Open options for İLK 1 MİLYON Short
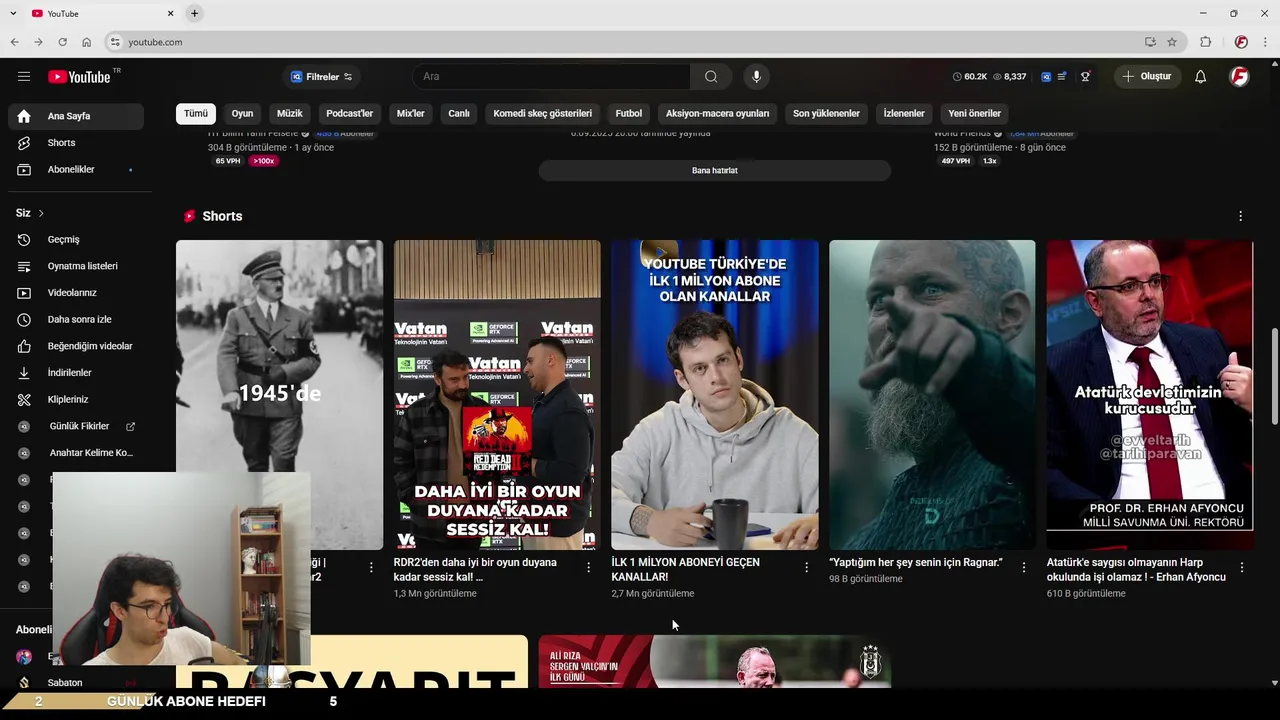This screenshot has height=720, width=1280. click(x=806, y=567)
